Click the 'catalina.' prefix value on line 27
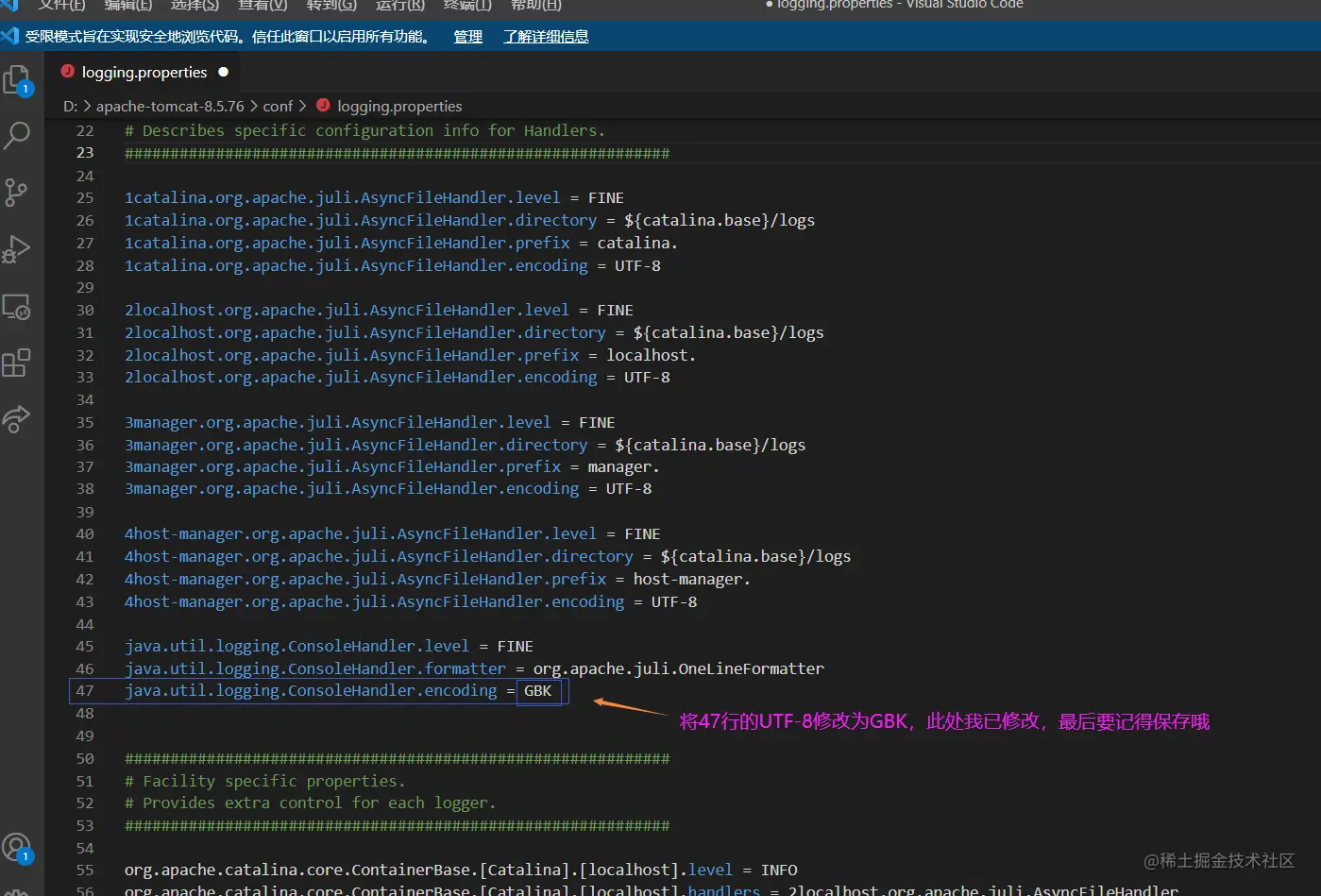1321x896 pixels. coord(637,244)
